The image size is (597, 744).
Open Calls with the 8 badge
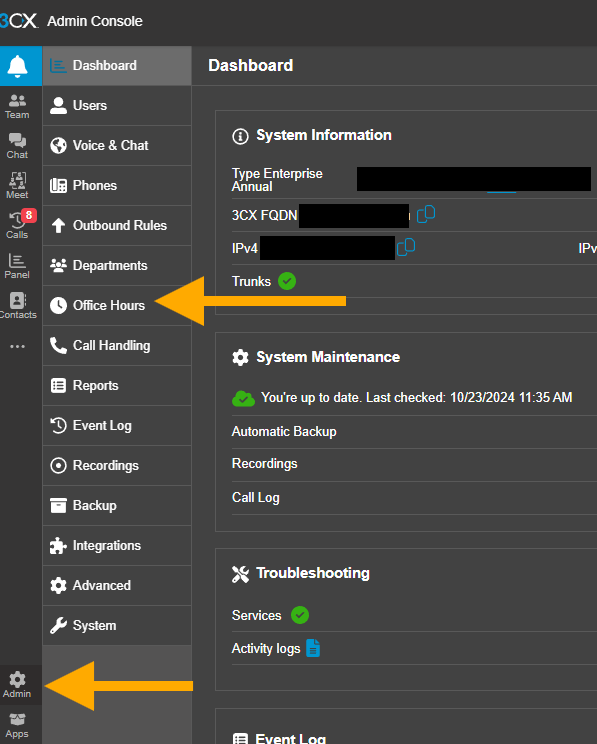[18, 224]
